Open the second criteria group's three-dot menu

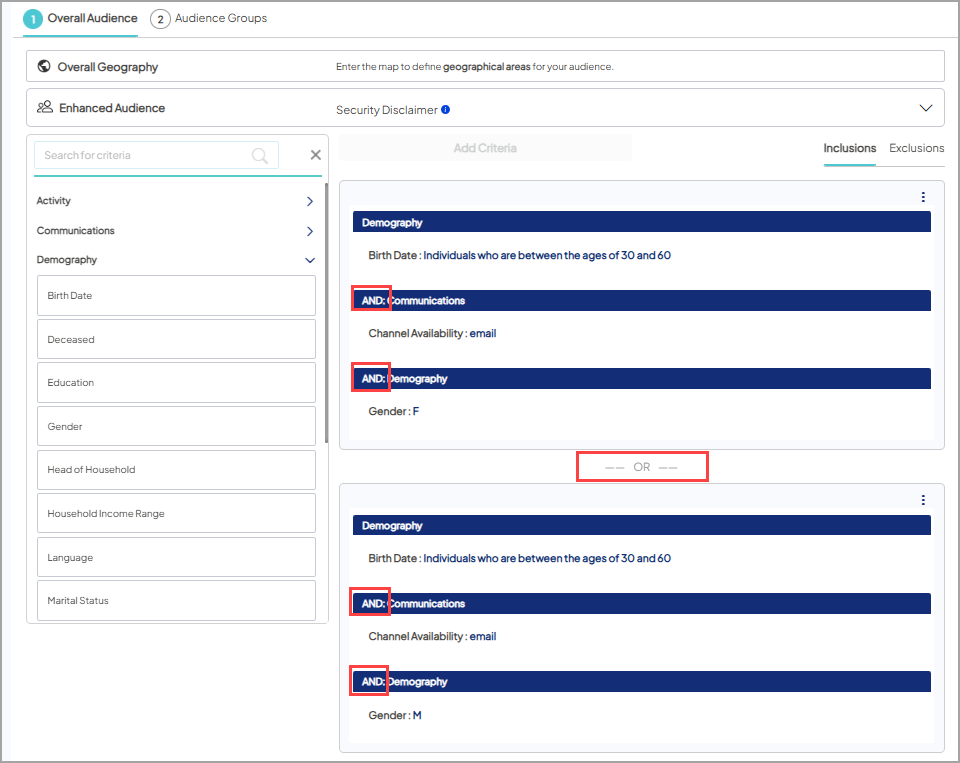coord(923,500)
